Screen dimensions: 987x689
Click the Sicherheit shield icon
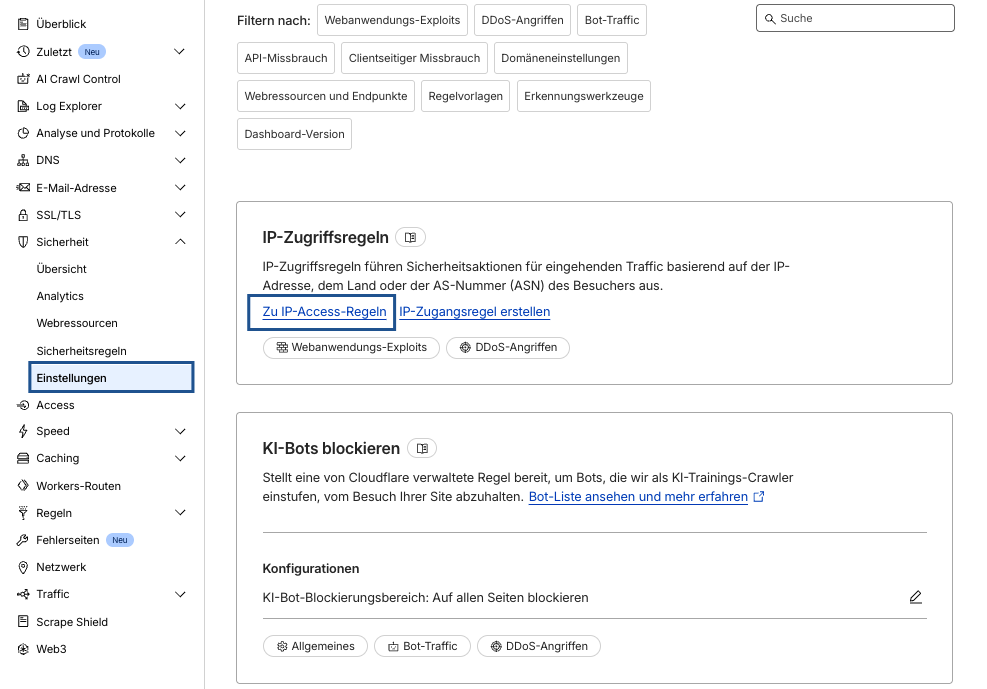[23, 242]
